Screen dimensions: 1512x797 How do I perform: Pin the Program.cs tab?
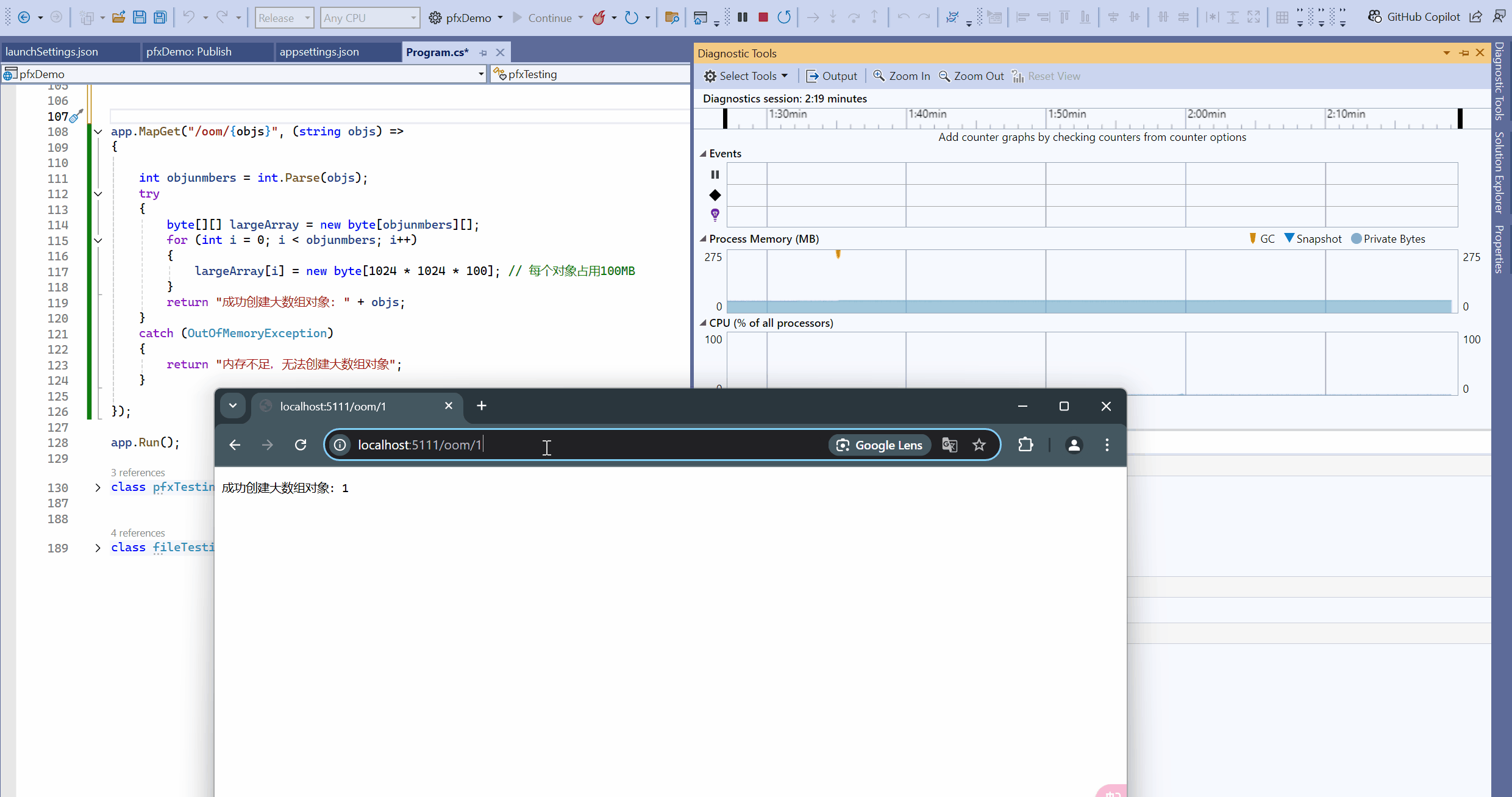483,53
